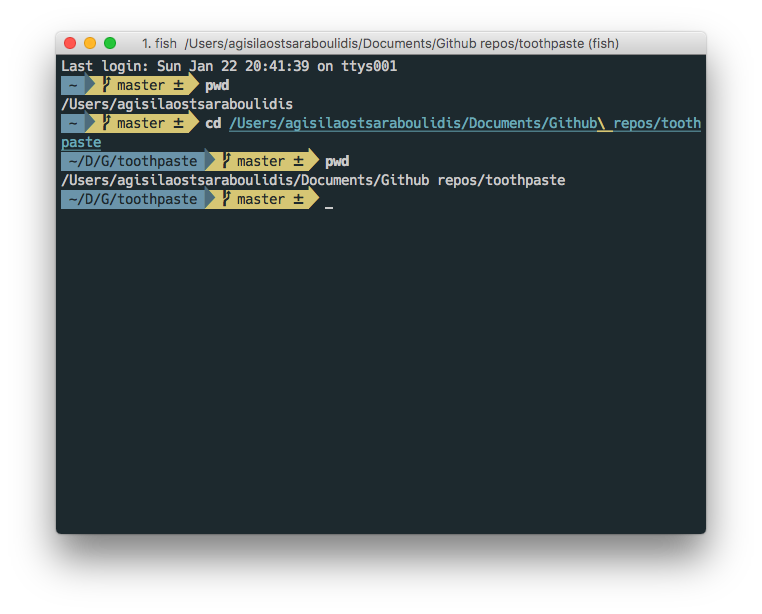
Task: Click the 'cd' command text
Action: (213, 123)
